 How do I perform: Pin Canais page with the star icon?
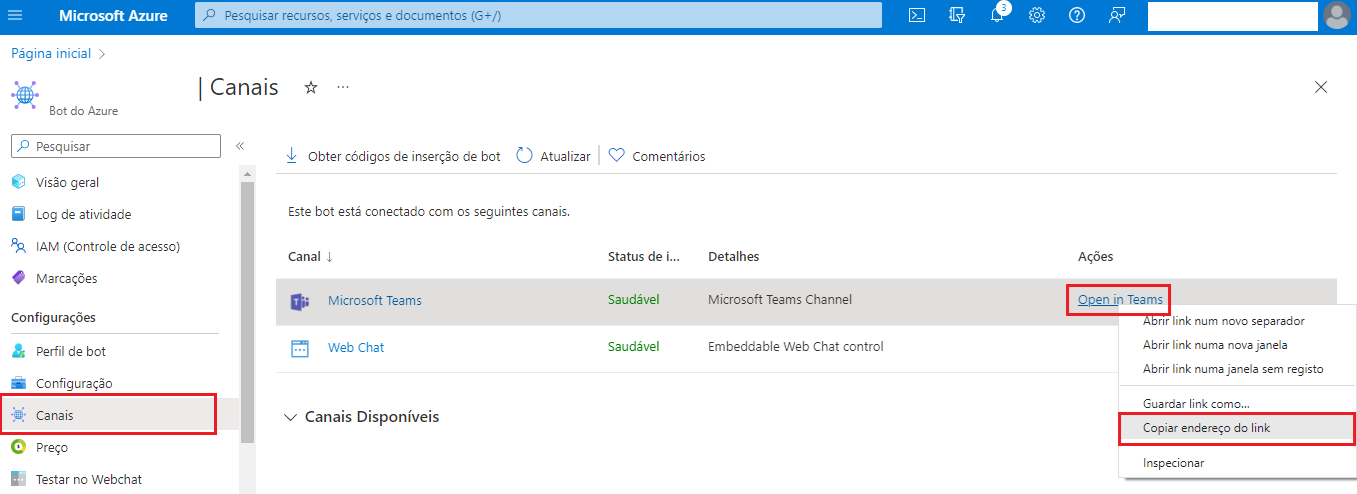pos(311,87)
